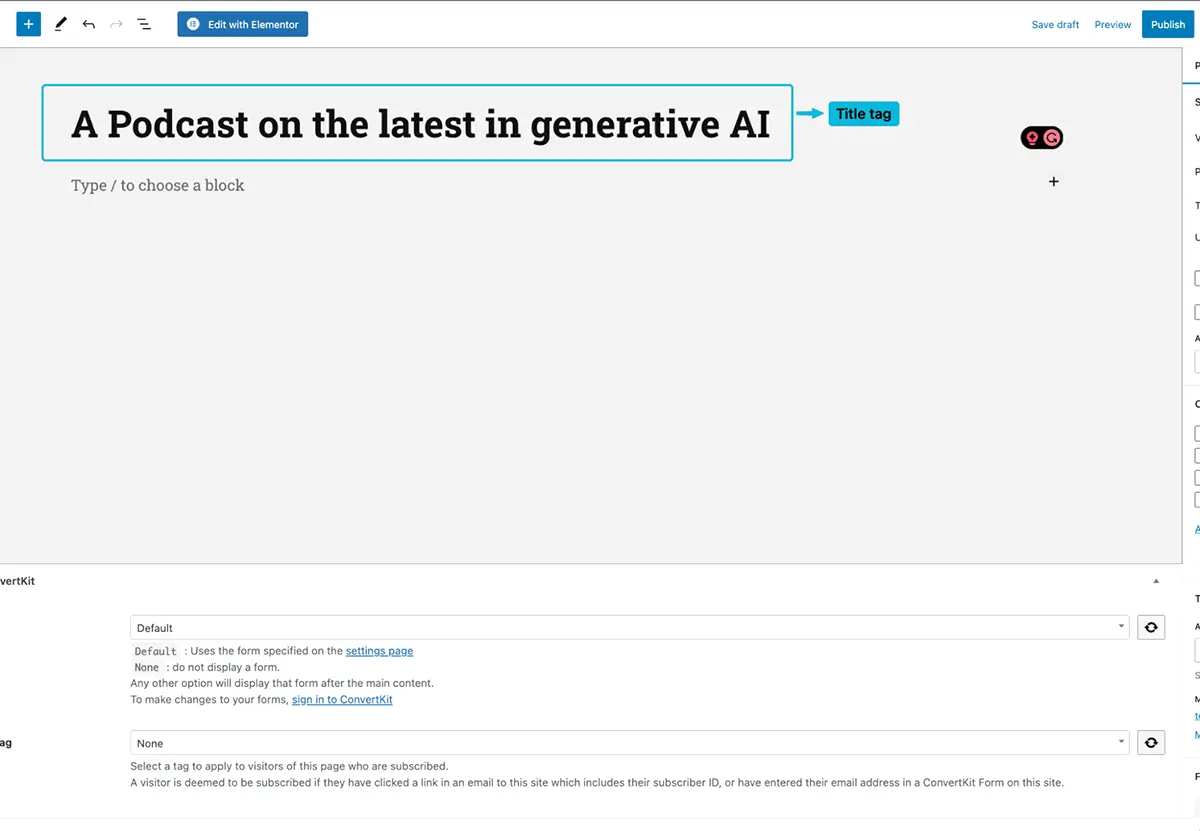The width and height of the screenshot is (1200, 831).
Task: Select the editing Tools pencil icon
Action: click(x=60, y=23)
